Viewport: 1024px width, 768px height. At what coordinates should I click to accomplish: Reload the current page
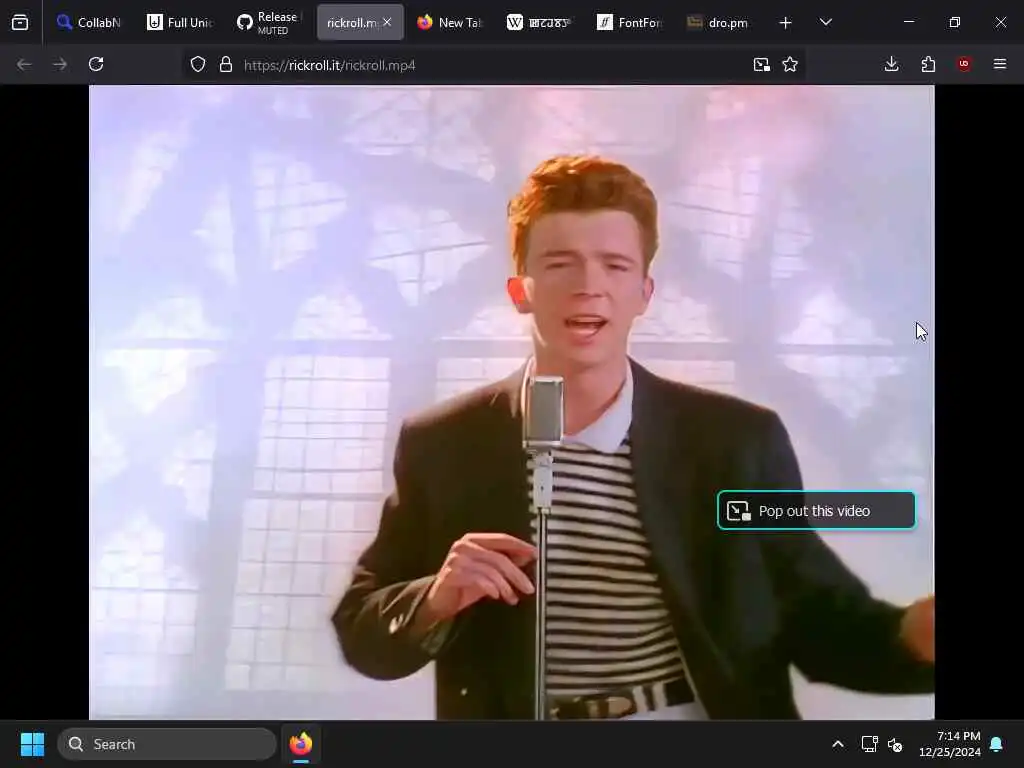click(x=96, y=64)
